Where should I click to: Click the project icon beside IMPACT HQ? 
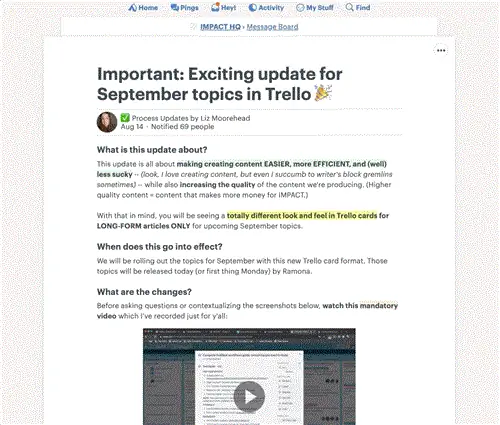[x=194, y=27]
